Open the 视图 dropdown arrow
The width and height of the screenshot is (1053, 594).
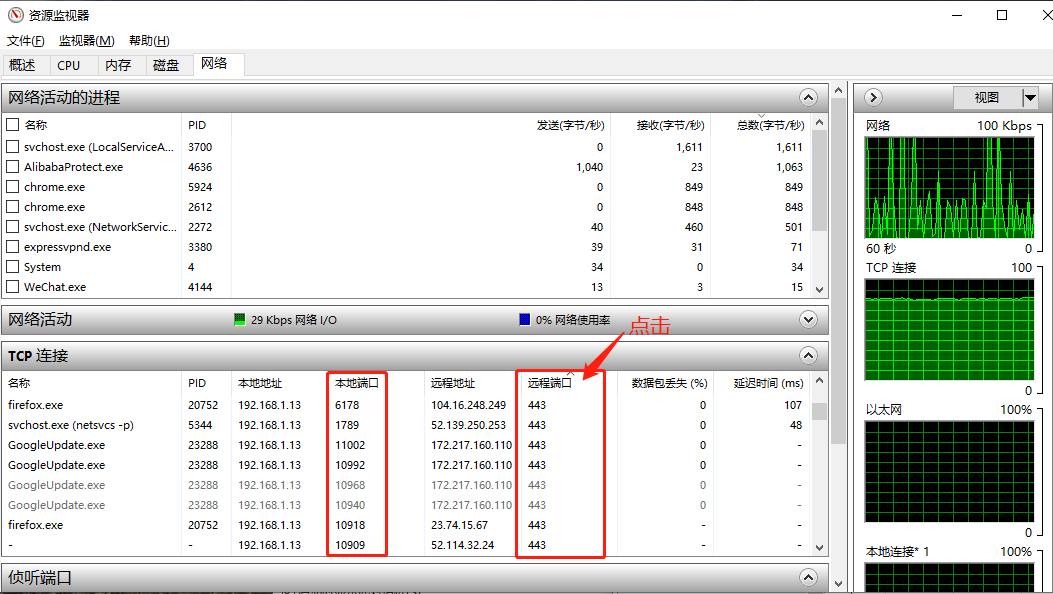click(1030, 98)
